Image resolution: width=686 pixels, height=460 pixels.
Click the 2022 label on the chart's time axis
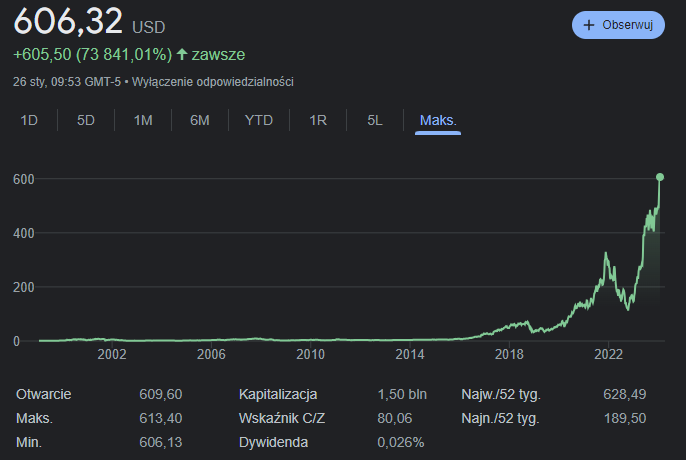click(x=609, y=354)
